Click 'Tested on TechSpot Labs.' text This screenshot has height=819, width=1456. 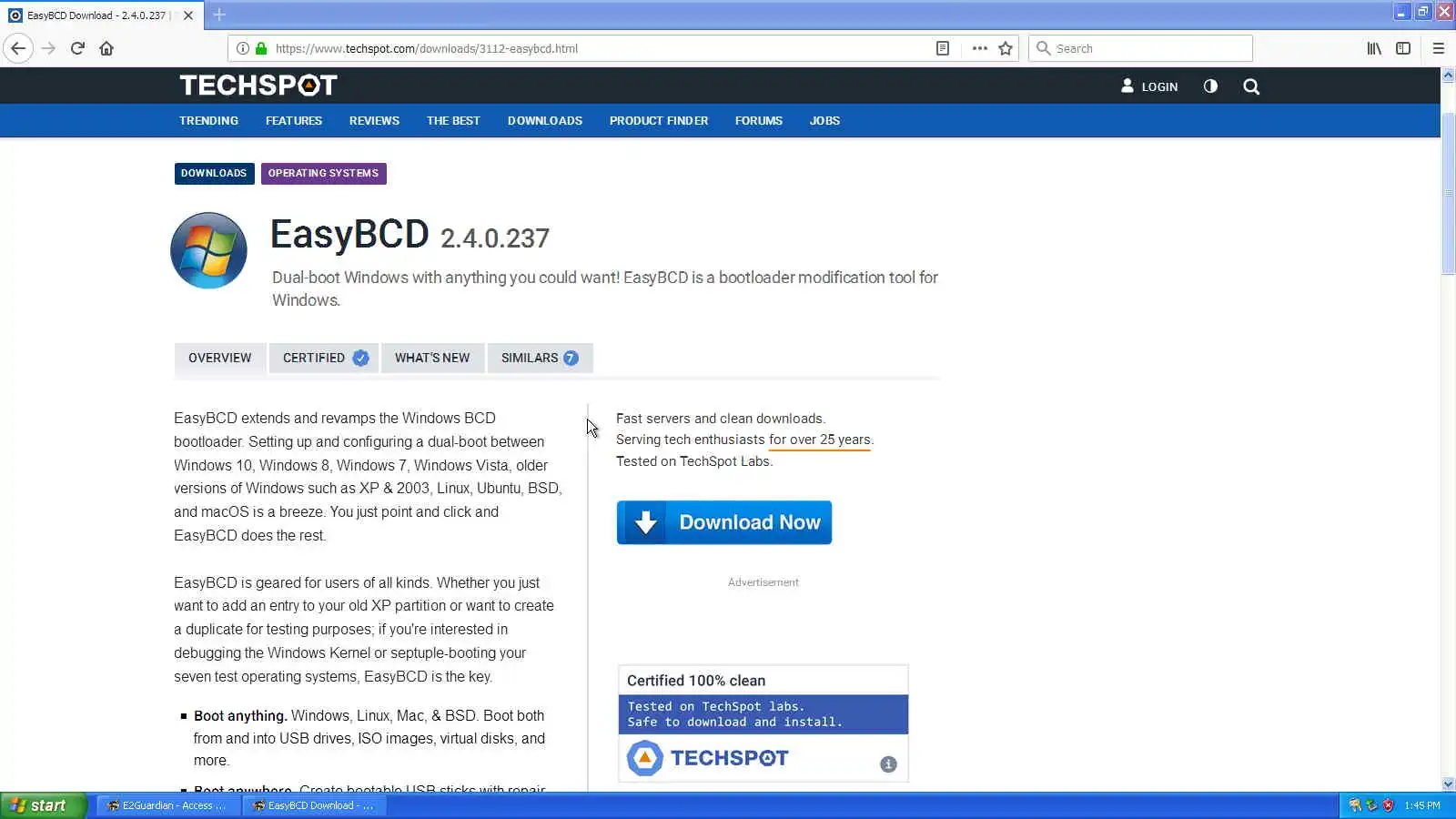(694, 461)
